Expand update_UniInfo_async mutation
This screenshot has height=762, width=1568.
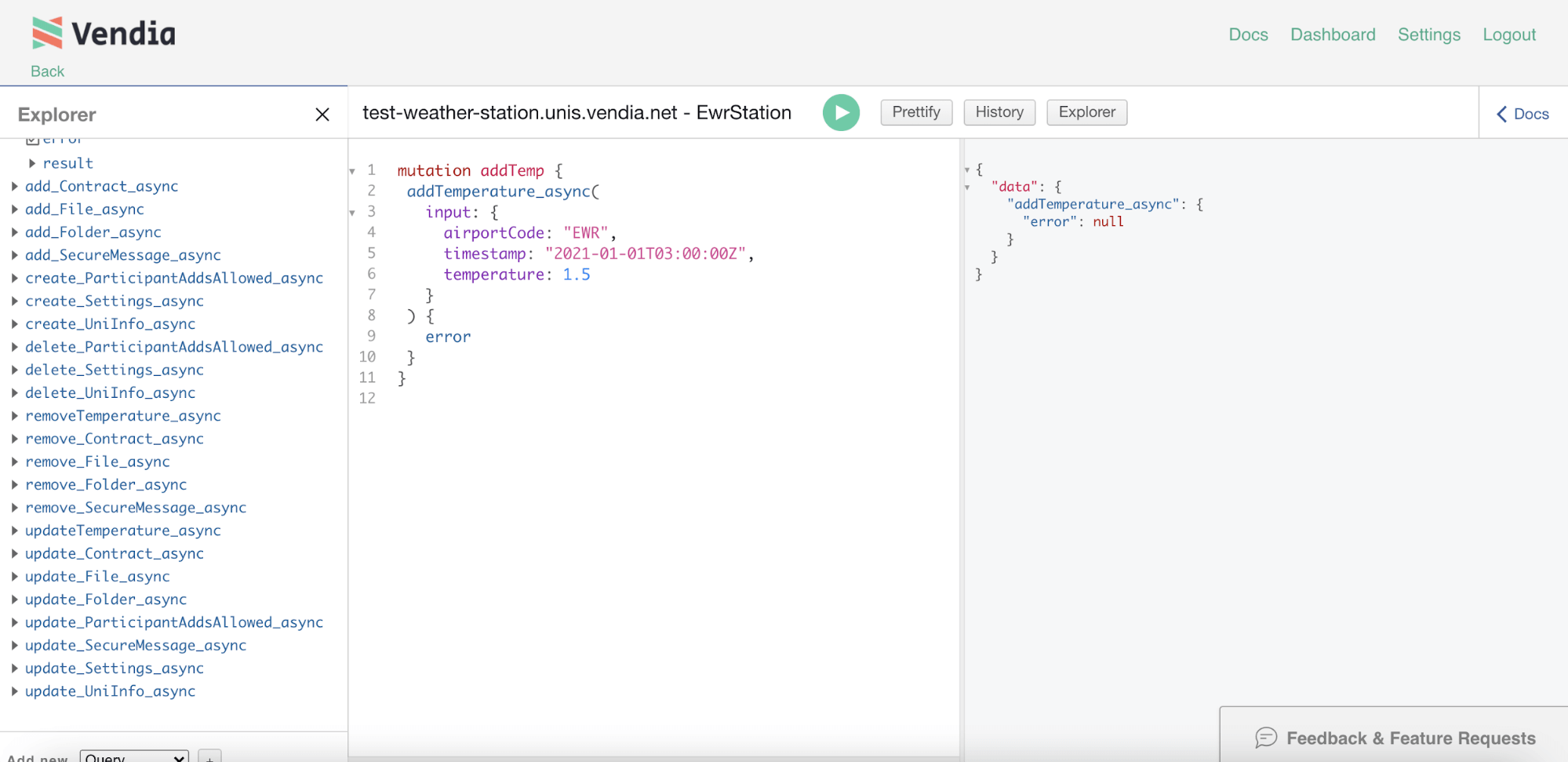(15, 691)
